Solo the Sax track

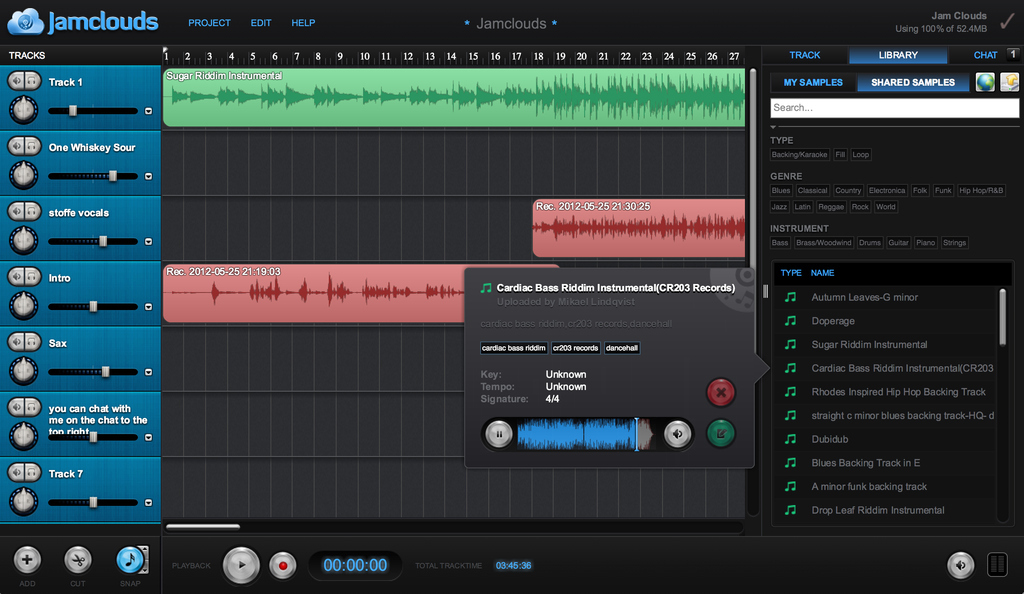coord(32,341)
